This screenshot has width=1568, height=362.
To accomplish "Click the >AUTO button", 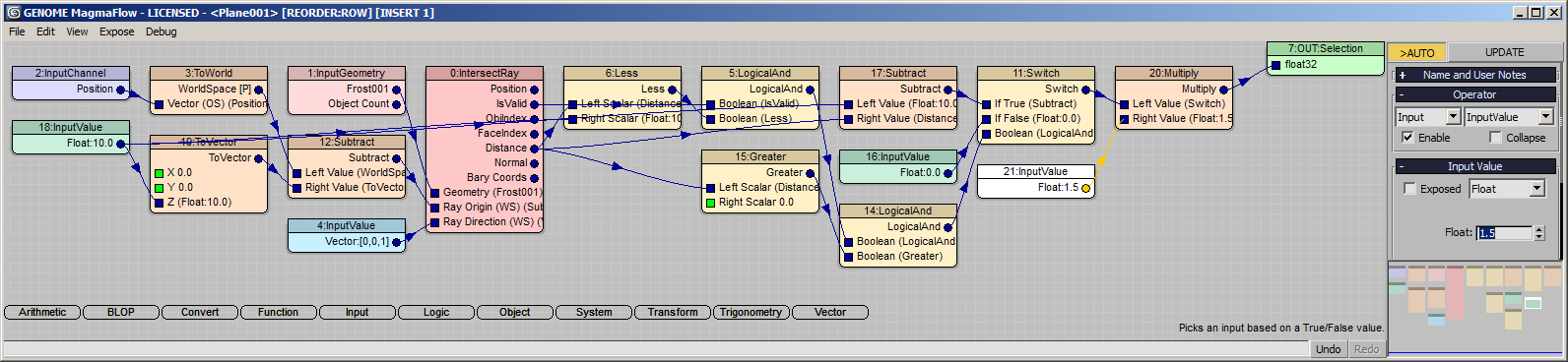I will (x=1417, y=53).
